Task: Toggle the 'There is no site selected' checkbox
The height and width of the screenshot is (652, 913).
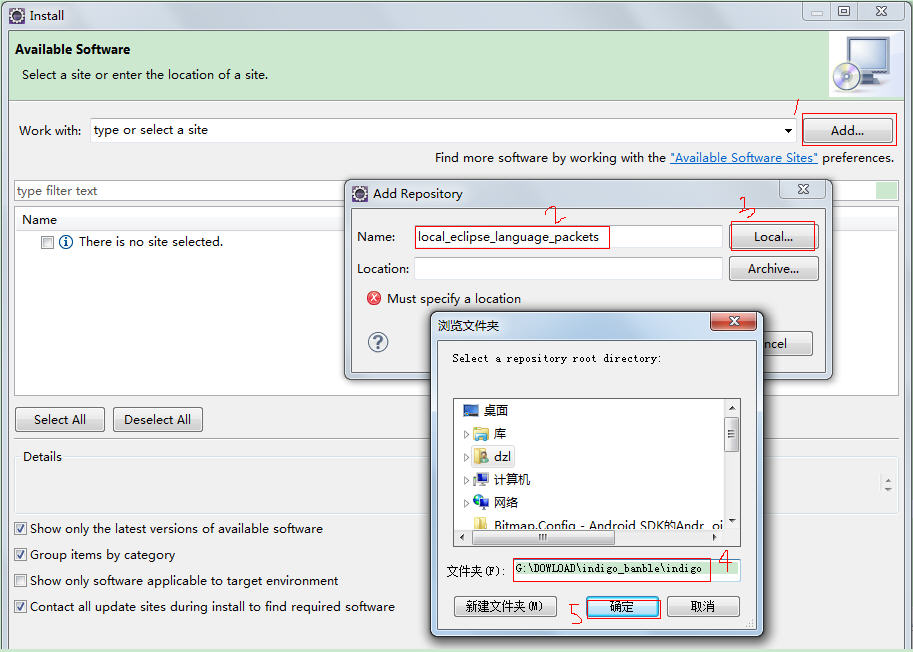Action: [x=48, y=242]
